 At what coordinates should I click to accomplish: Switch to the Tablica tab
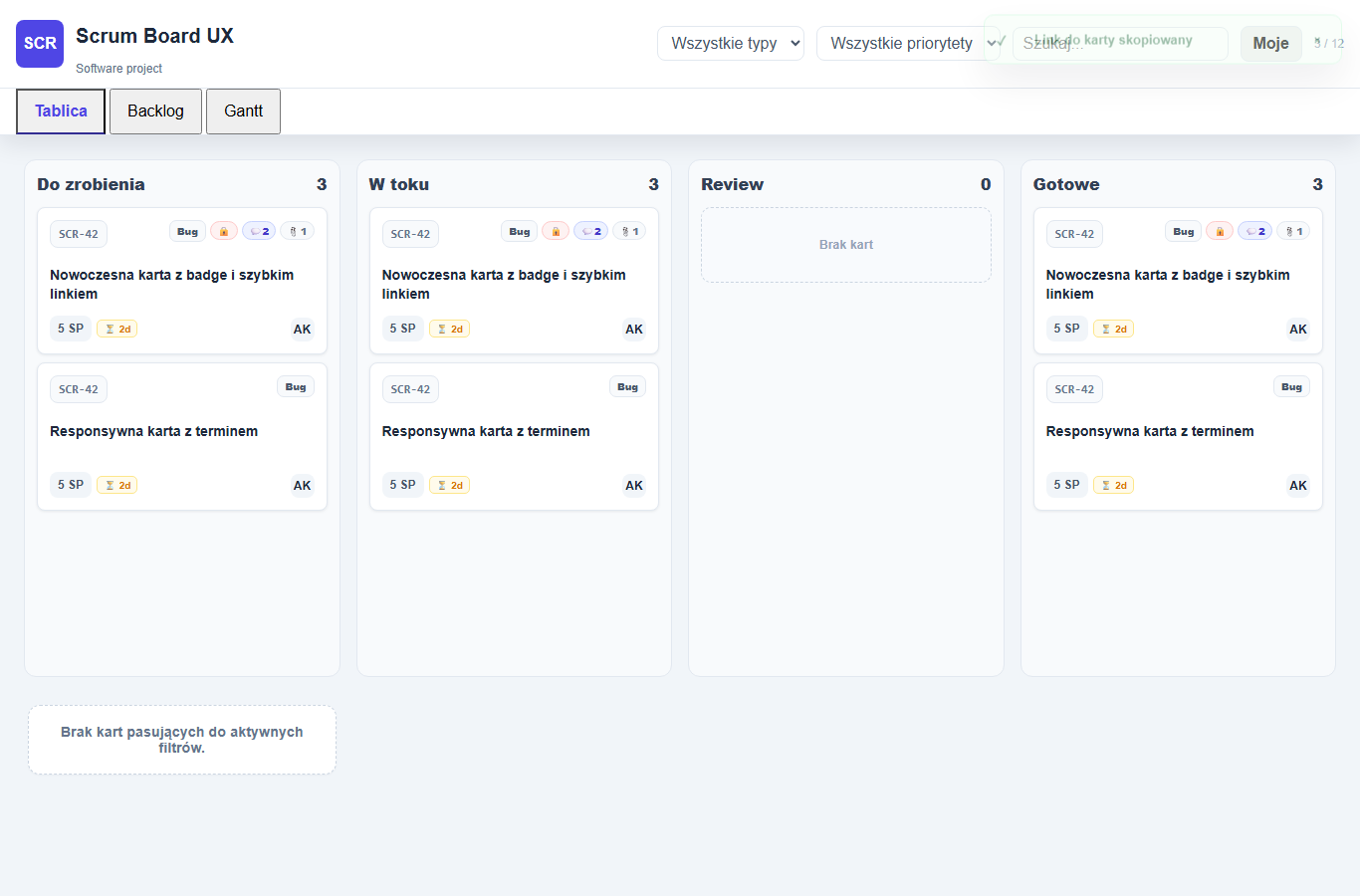pos(61,111)
